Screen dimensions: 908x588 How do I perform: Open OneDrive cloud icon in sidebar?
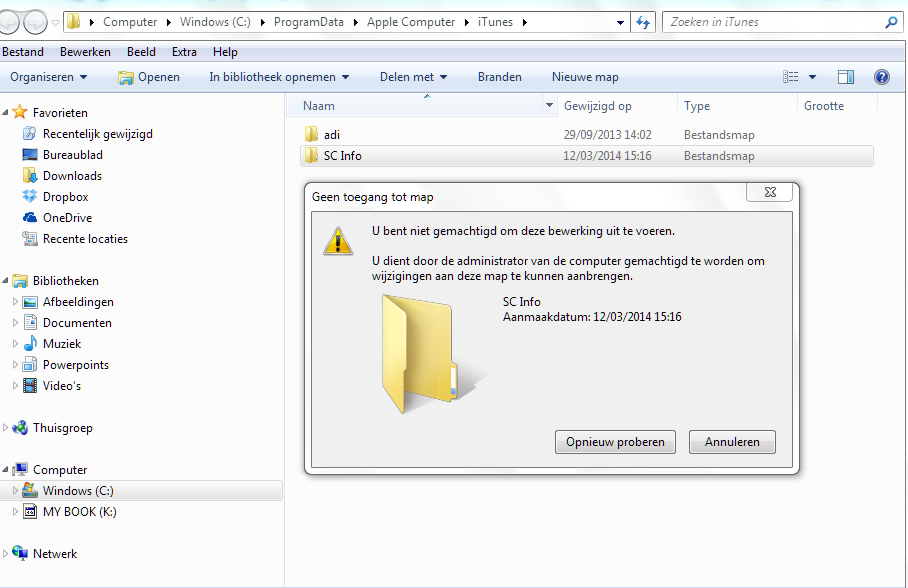click(30, 217)
